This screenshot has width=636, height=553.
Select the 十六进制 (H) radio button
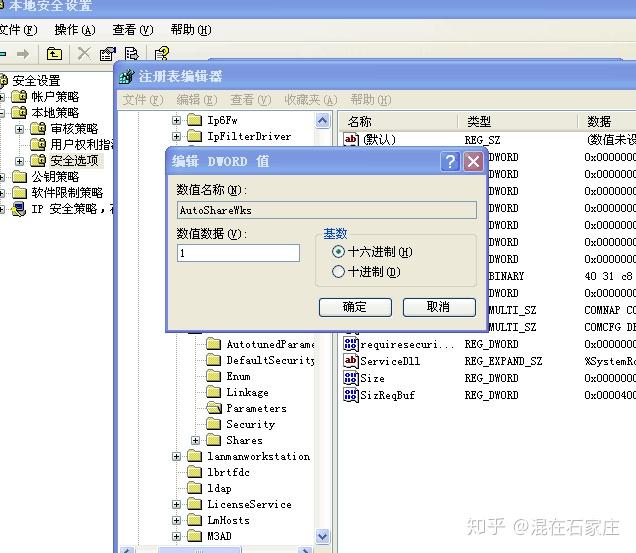click(x=338, y=252)
